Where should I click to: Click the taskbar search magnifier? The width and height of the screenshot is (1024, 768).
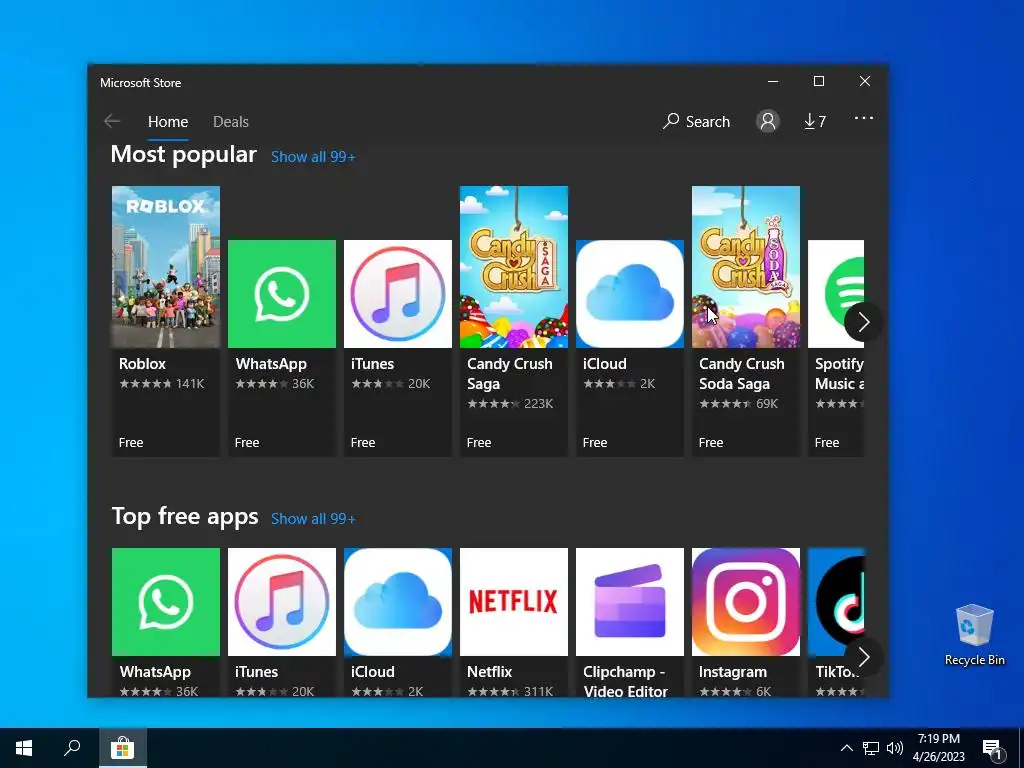pos(72,748)
